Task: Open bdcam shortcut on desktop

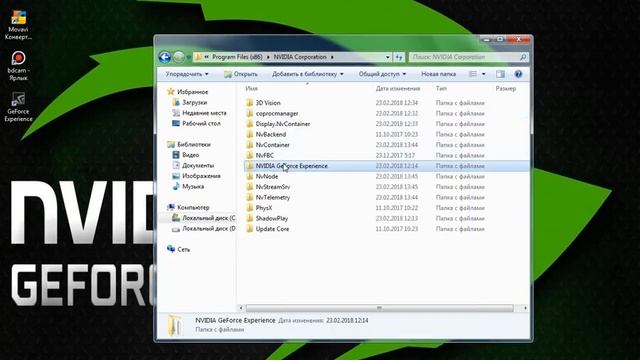Action: 18,65
